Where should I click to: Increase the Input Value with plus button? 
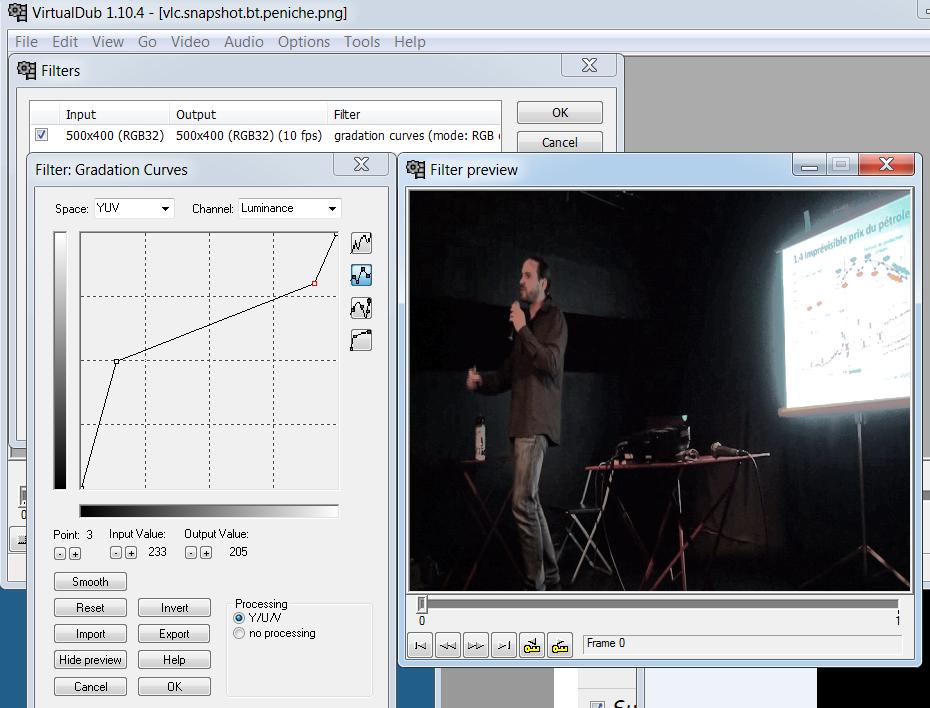coord(131,553)
